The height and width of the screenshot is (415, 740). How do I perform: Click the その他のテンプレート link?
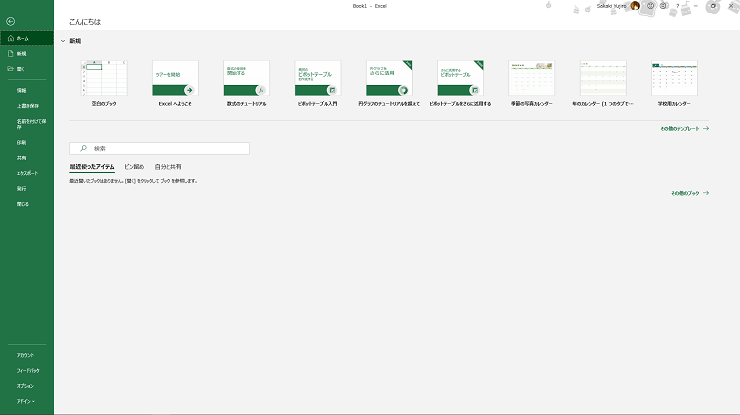tap(684, 128)
